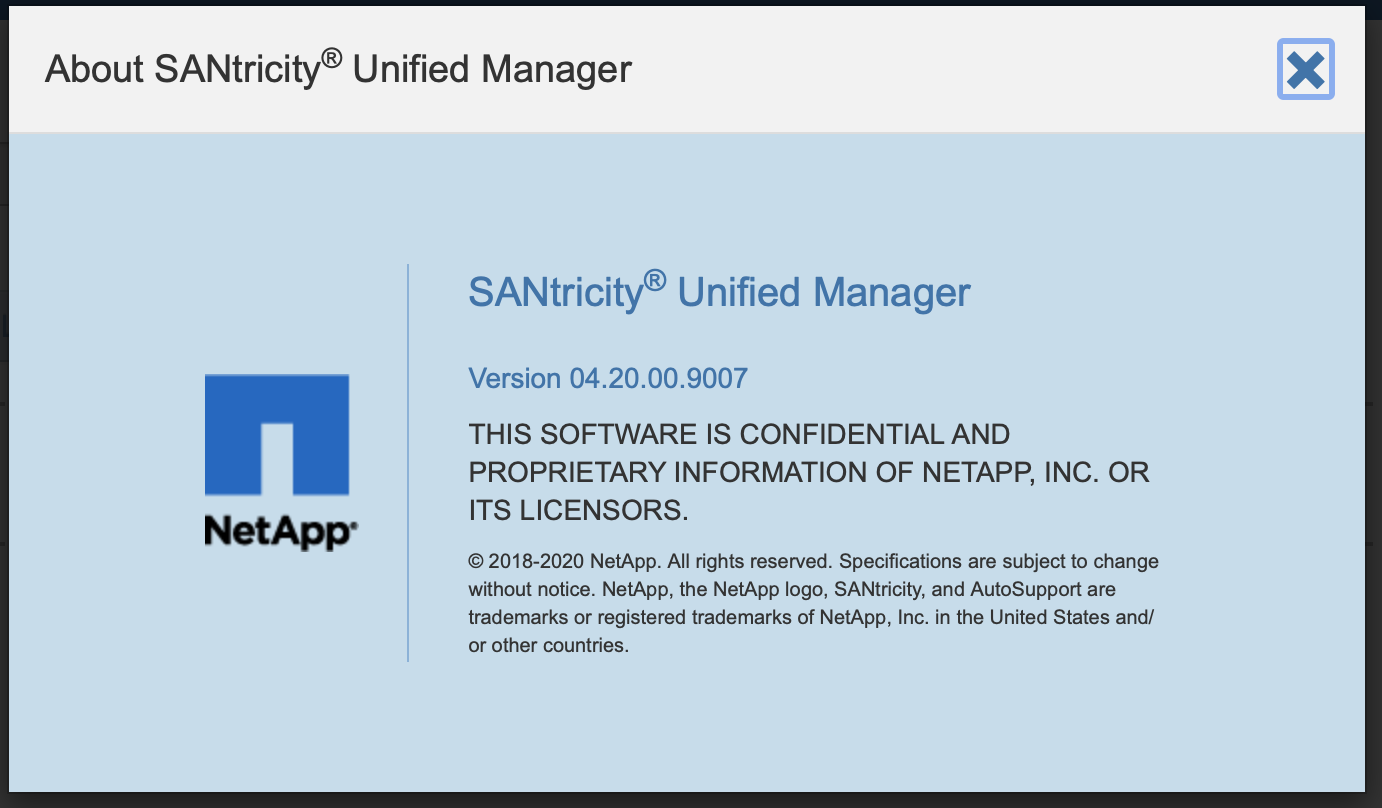Click the 'About SANtricity Unified Manager' dialog title
Image resolution: width=1382 pixels, height=808 pixels.
coord(338,68)
